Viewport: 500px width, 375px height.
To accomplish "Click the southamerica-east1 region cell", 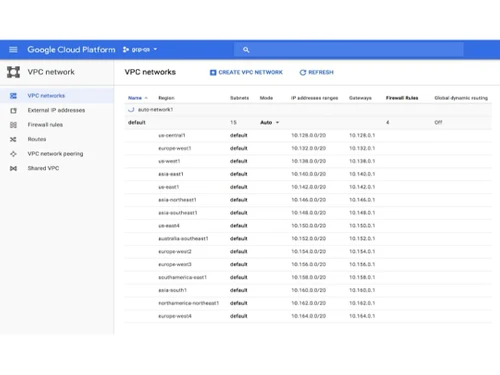I will pos(182,277).
